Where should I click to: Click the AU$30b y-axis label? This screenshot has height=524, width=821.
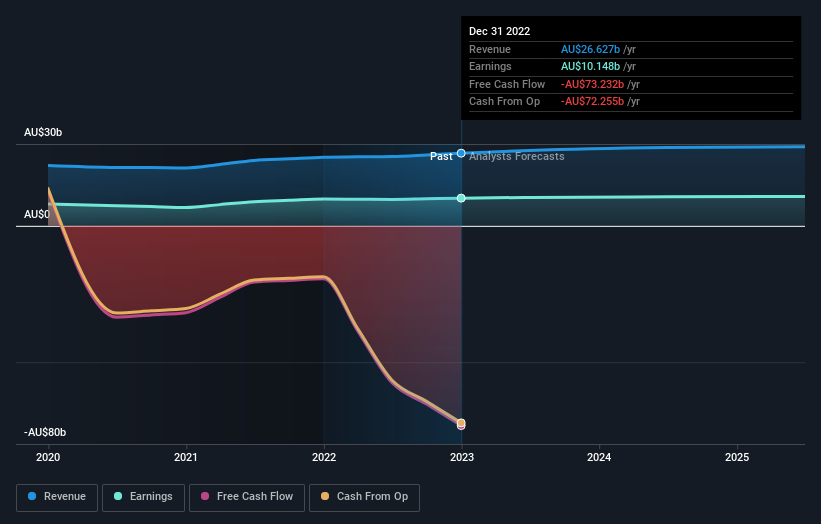click(x=43, y=132)
